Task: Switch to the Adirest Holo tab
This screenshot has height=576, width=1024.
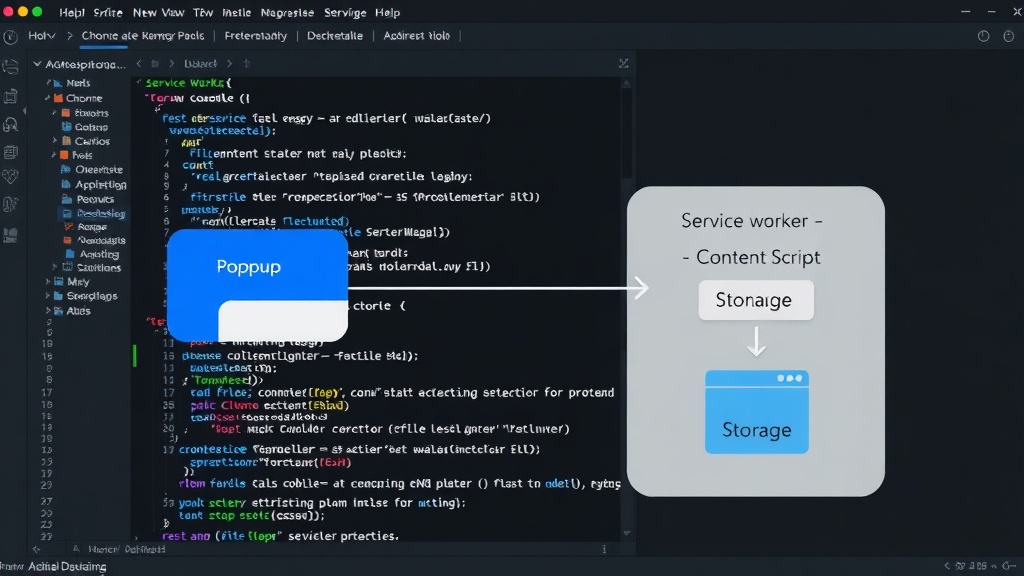Action: (x=416, y=36)
